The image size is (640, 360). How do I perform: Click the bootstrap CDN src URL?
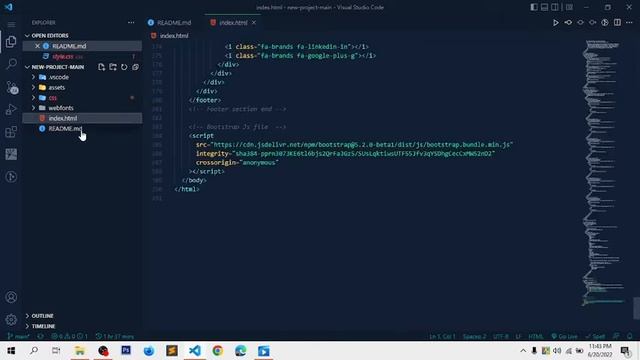tap(361, 145)
